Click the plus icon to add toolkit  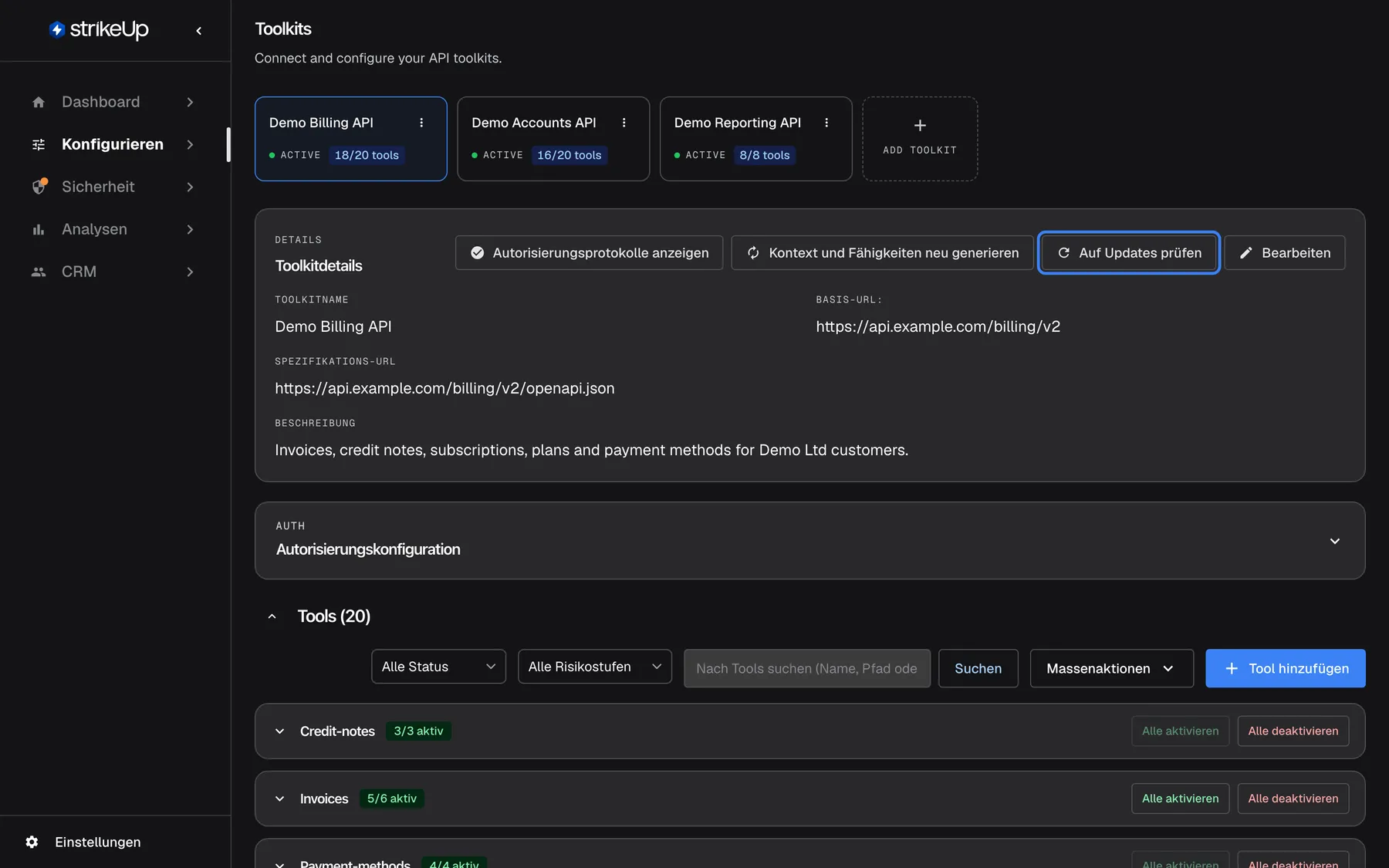click(920, 126)
